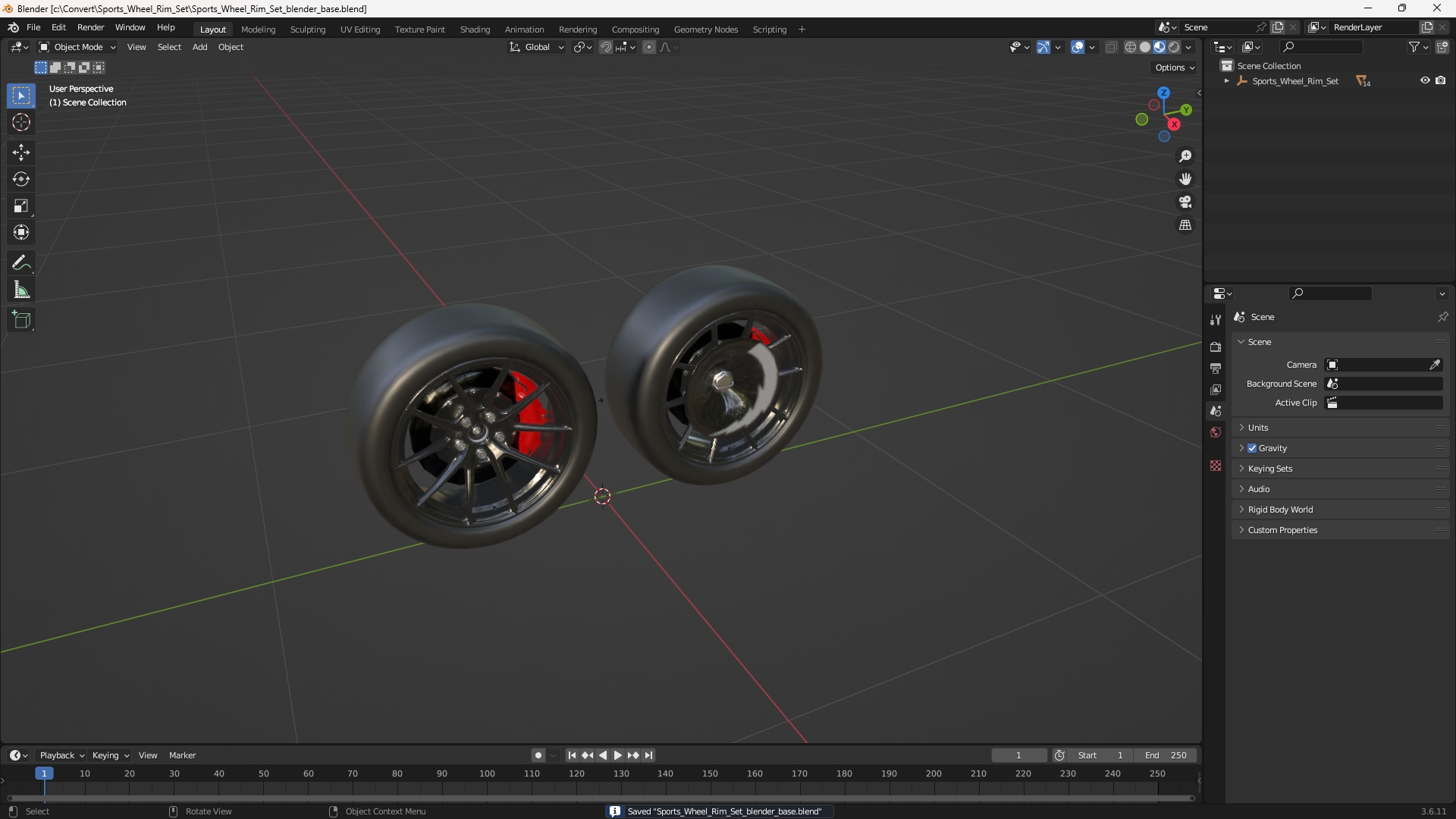1456x819 pixels.
Task: Pin the Scene properties panel
Action: [x=1442, y=317]
